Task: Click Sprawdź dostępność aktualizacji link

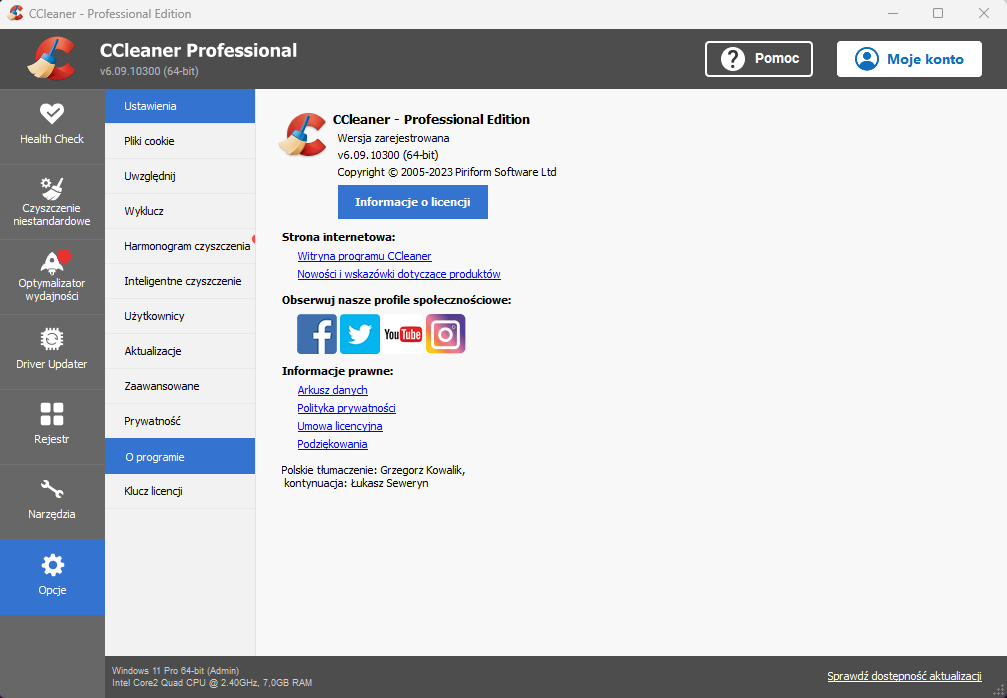Action: (x=904, y=676)
